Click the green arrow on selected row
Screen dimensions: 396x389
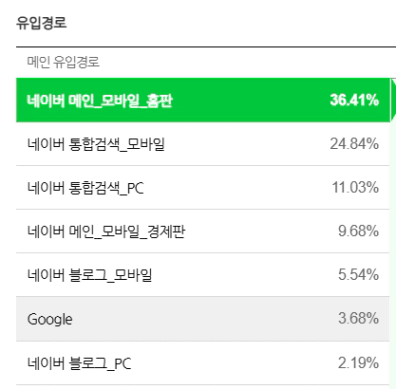[x=393, y=100]
